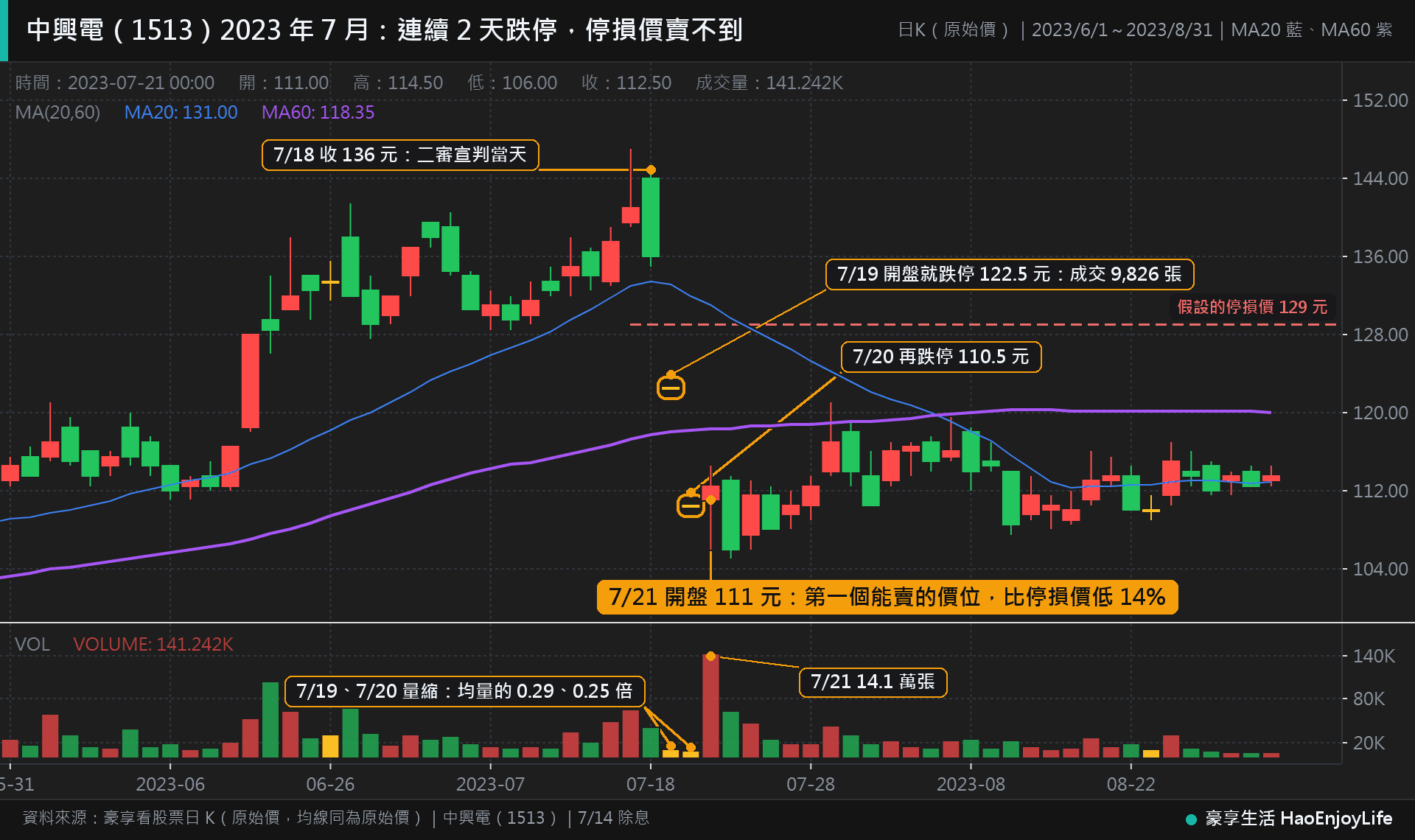Click the 07-18 date axis label
Image resolution: width=1415 pixels, height=840 pixels.
click(651, 784)
